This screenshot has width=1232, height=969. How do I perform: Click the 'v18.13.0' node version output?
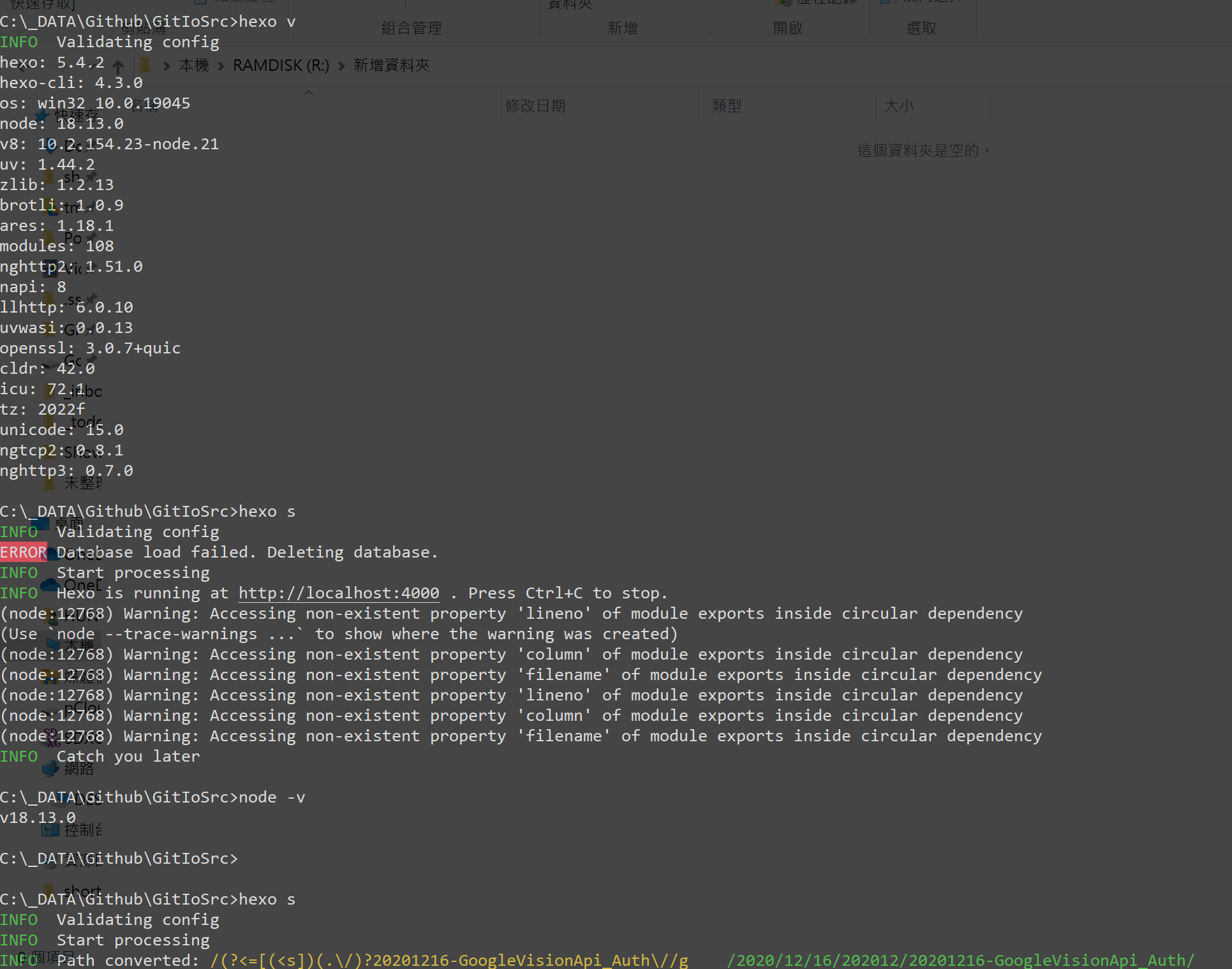pyautogui.click(x=38, y=818)
